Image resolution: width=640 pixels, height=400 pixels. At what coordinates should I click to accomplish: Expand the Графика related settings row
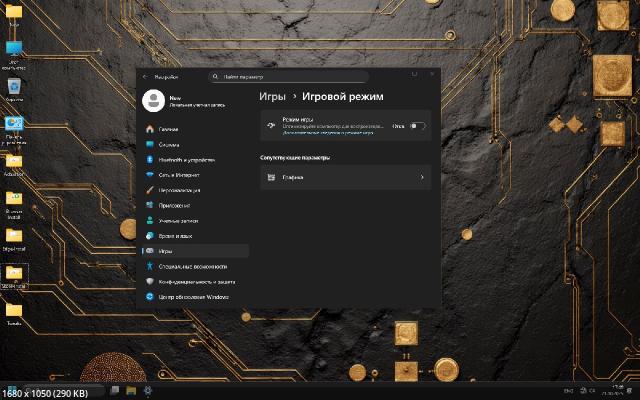pos(345,177)
